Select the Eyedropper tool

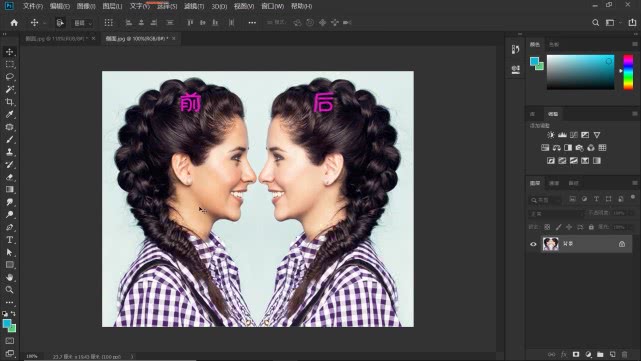pos(9,114)
